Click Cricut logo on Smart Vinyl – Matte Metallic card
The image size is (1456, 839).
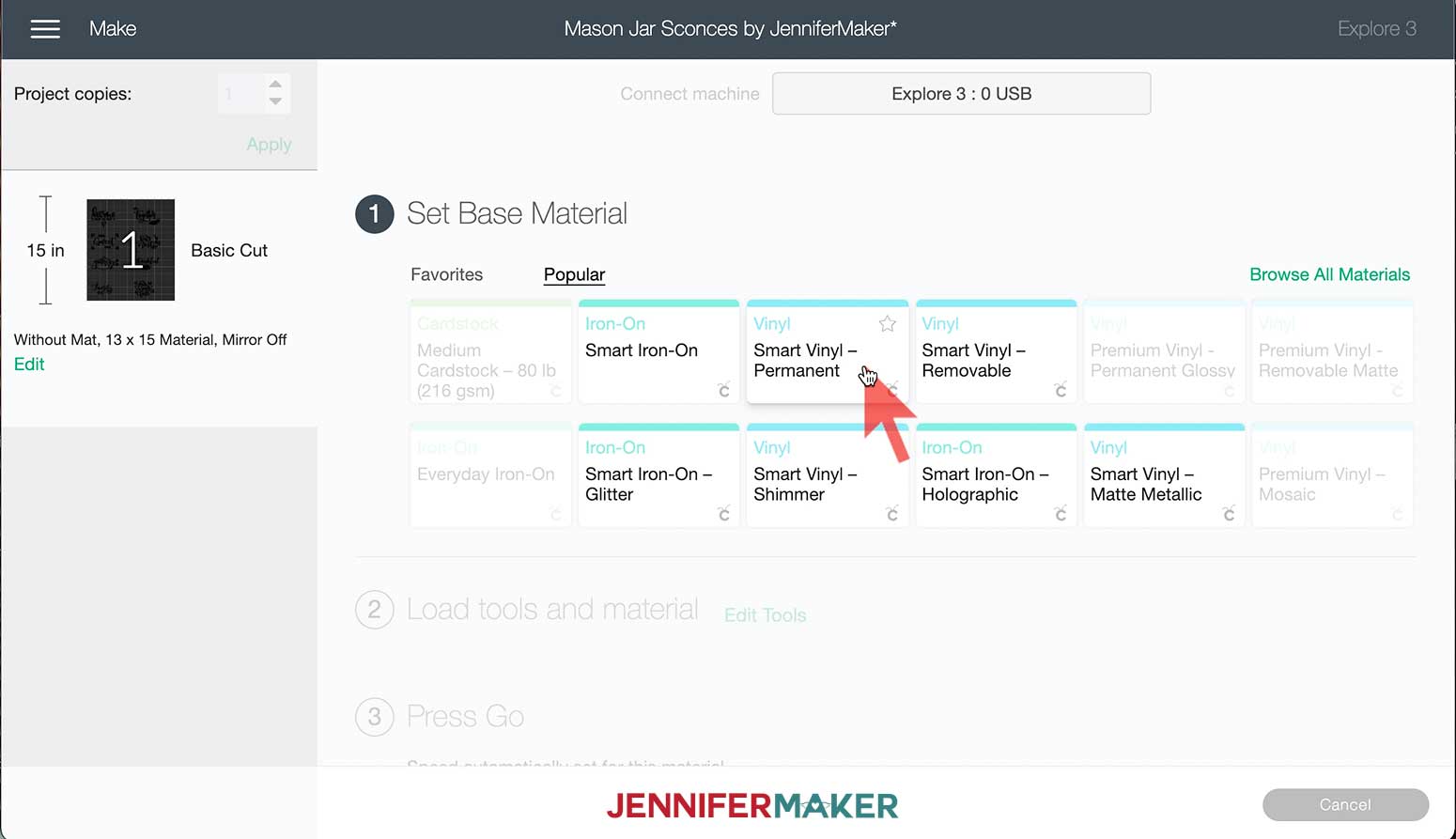tap(1229, 513)
